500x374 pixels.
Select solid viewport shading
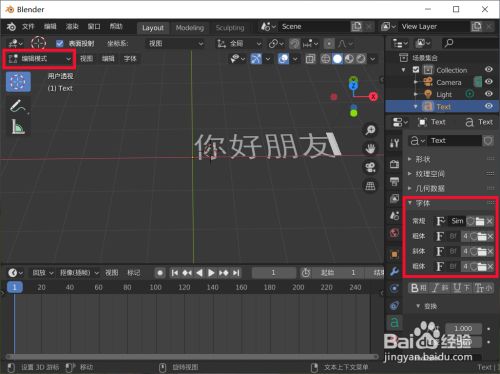click(x=337, y=59)
